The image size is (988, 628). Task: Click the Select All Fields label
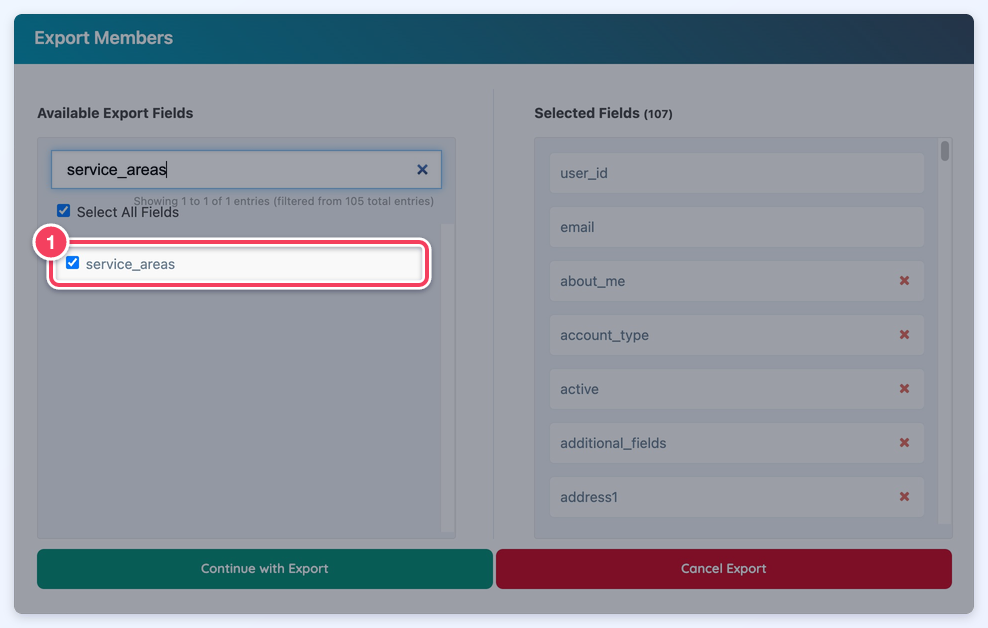[x=128, y=212]
